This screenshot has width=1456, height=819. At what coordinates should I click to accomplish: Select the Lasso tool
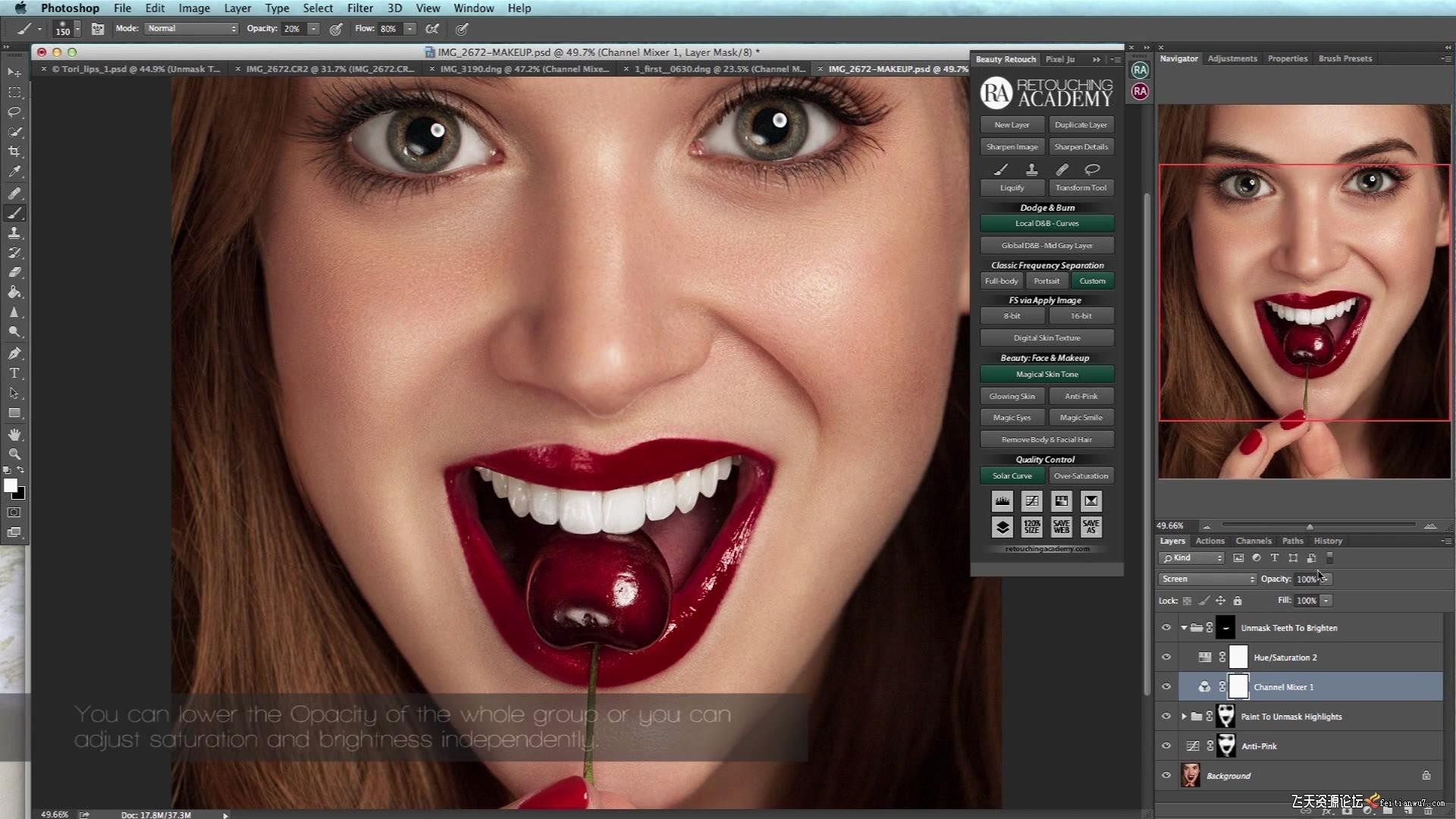tap(14, 111)
